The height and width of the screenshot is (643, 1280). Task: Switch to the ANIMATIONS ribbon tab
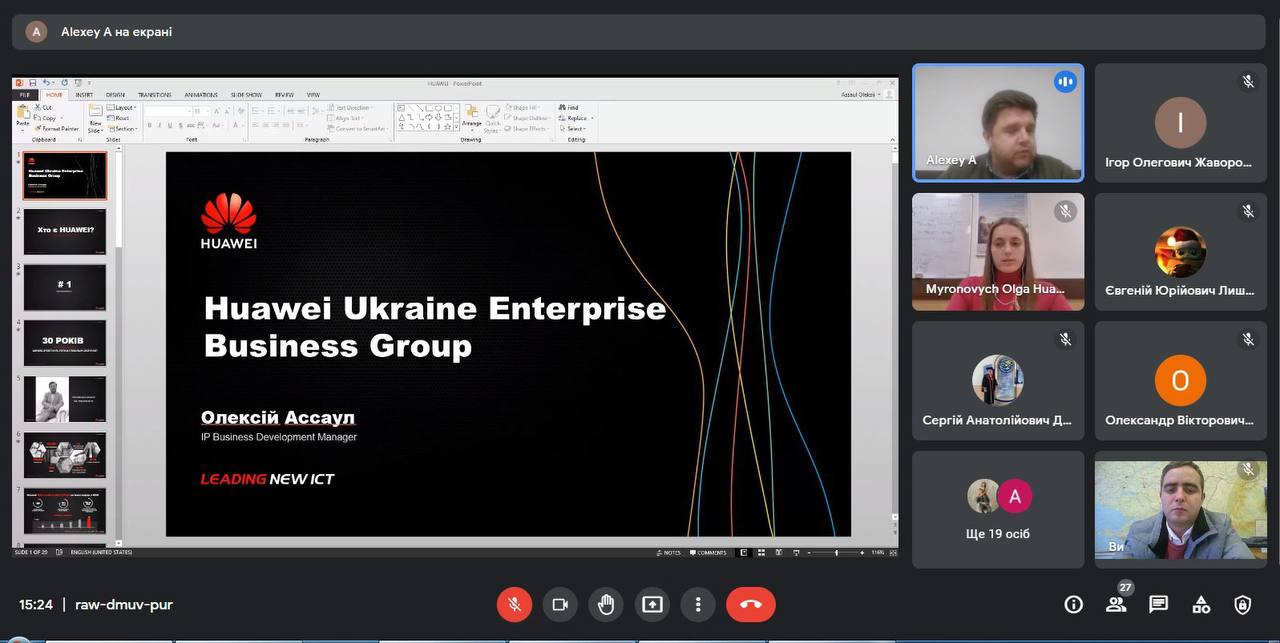click(x=201, y=95)
